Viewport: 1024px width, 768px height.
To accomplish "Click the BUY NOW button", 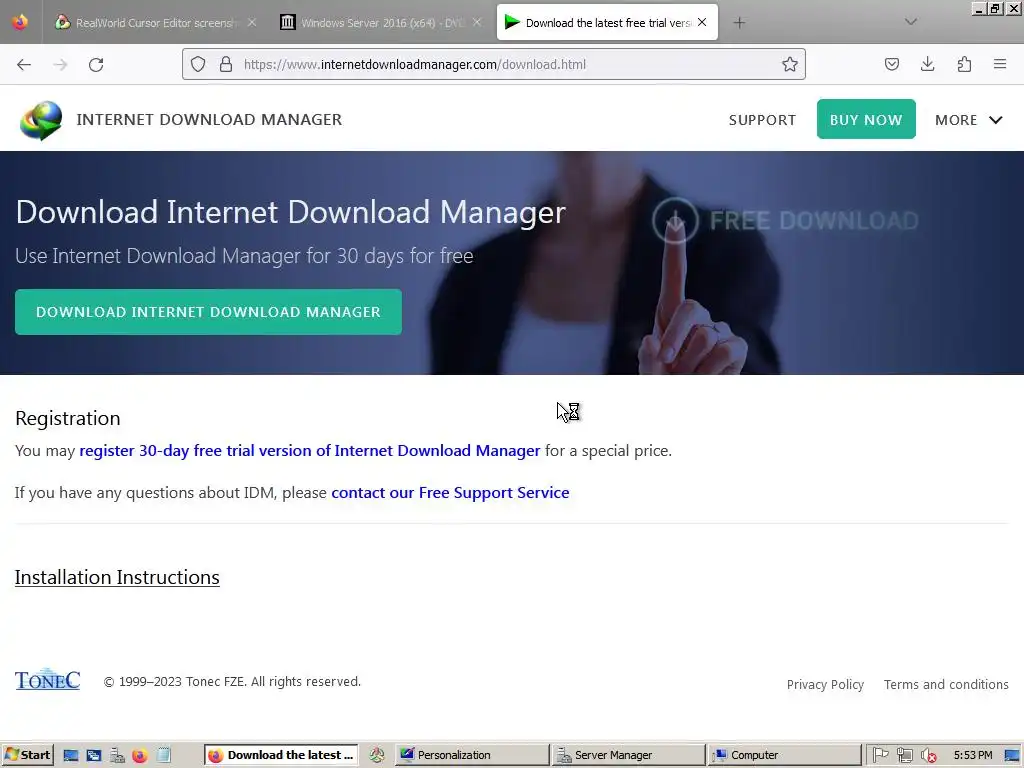I will [x=866, y=119].
